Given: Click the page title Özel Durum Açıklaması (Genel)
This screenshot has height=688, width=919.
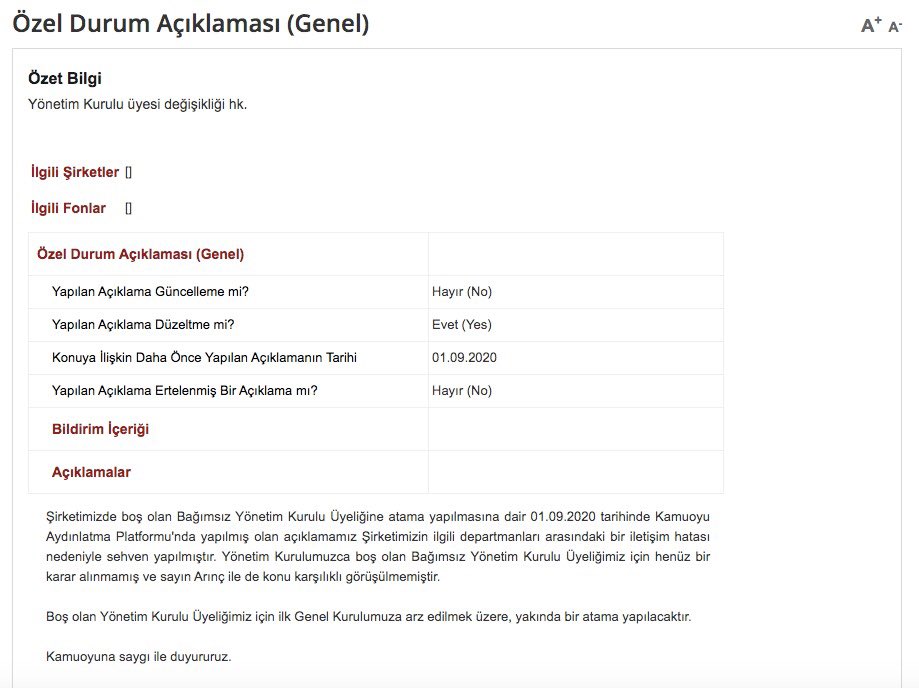Looking at the screenshot, I should pos(191,24).
